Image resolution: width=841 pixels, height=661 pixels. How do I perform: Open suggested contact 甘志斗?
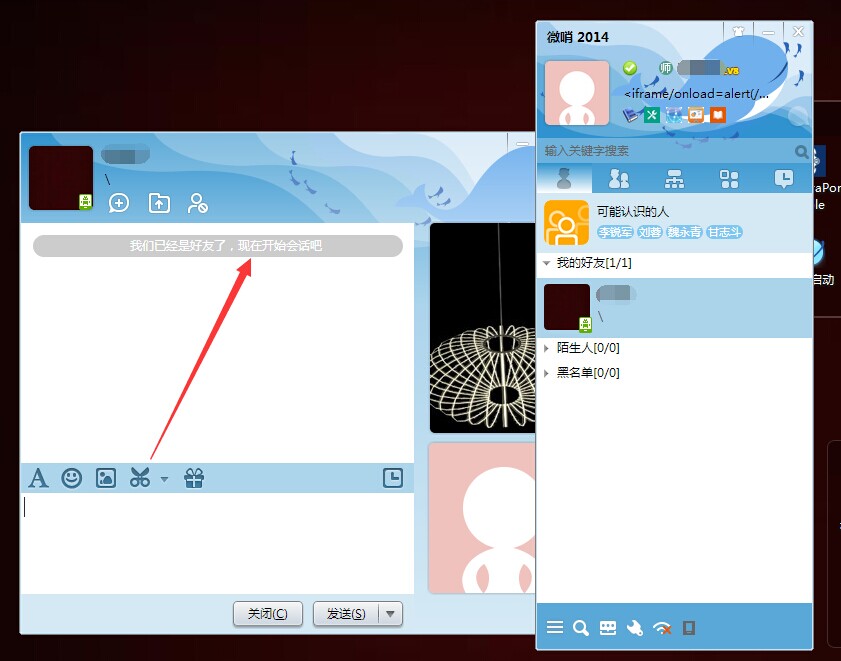click(724, 232)
